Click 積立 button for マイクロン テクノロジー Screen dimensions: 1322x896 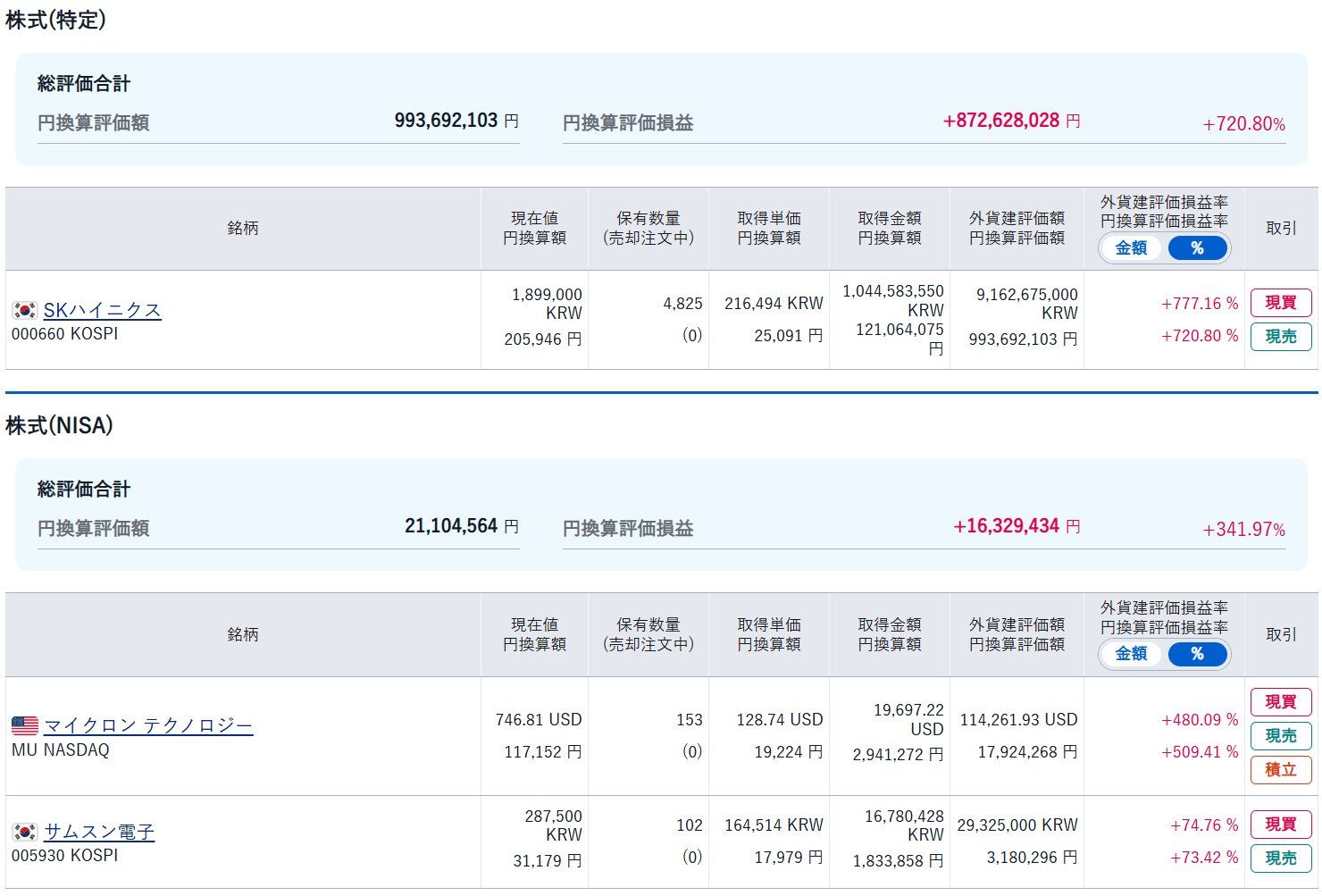pos(1281,770)
